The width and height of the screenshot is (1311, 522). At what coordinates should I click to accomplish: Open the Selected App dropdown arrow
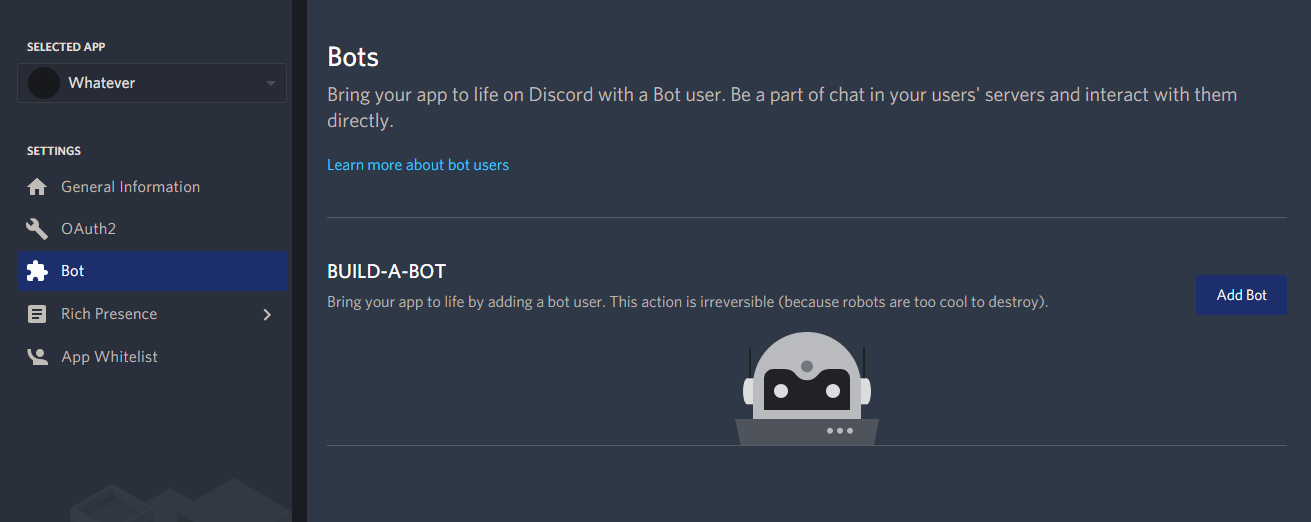[271, 83]
